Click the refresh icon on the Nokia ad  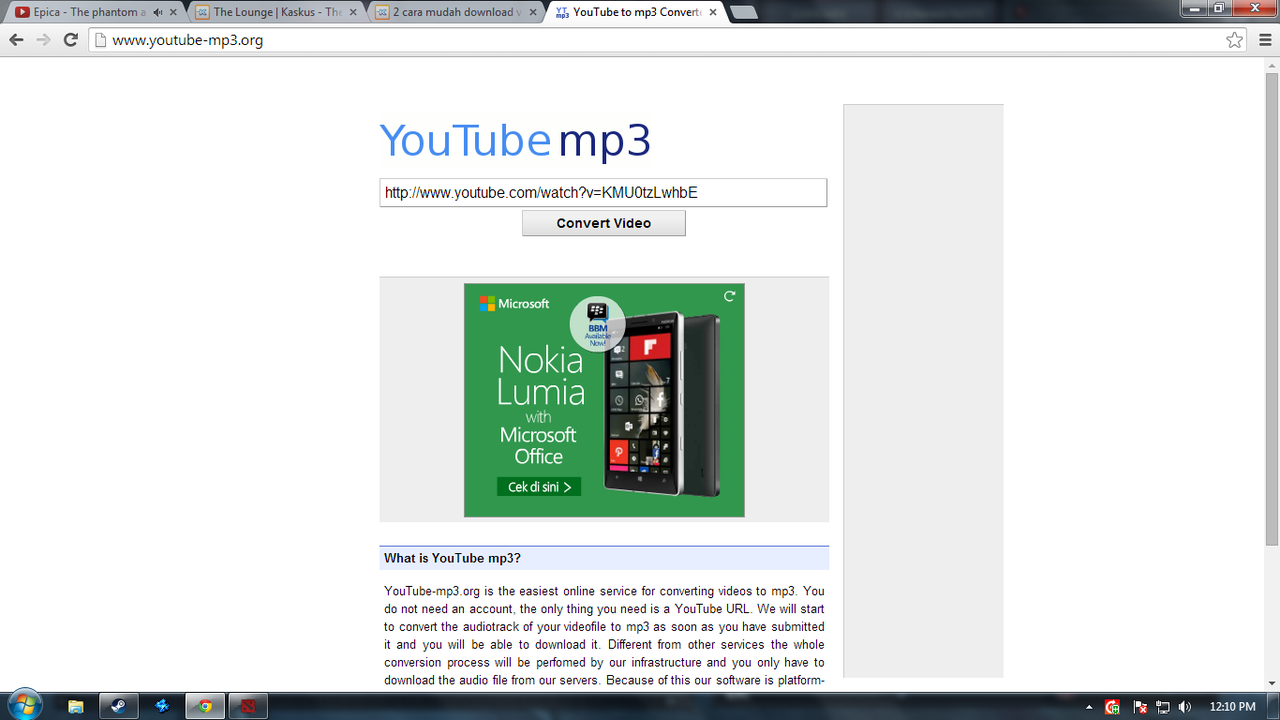click(x=730, y=296)
